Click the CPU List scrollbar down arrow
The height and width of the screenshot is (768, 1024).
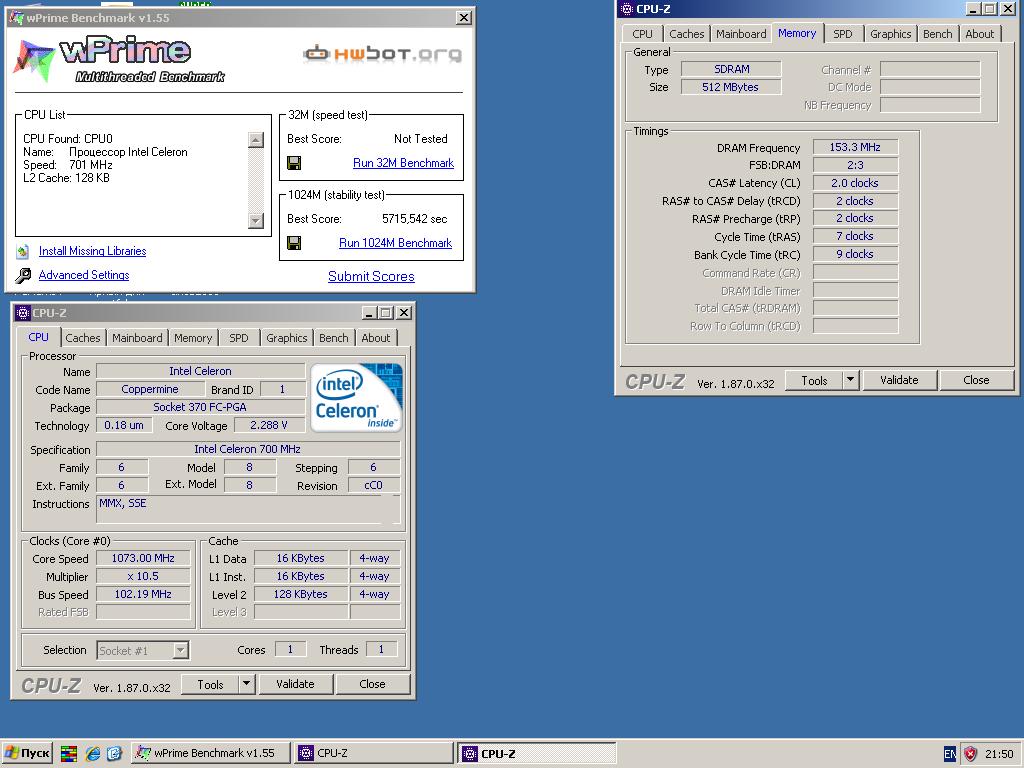[256, 221]
